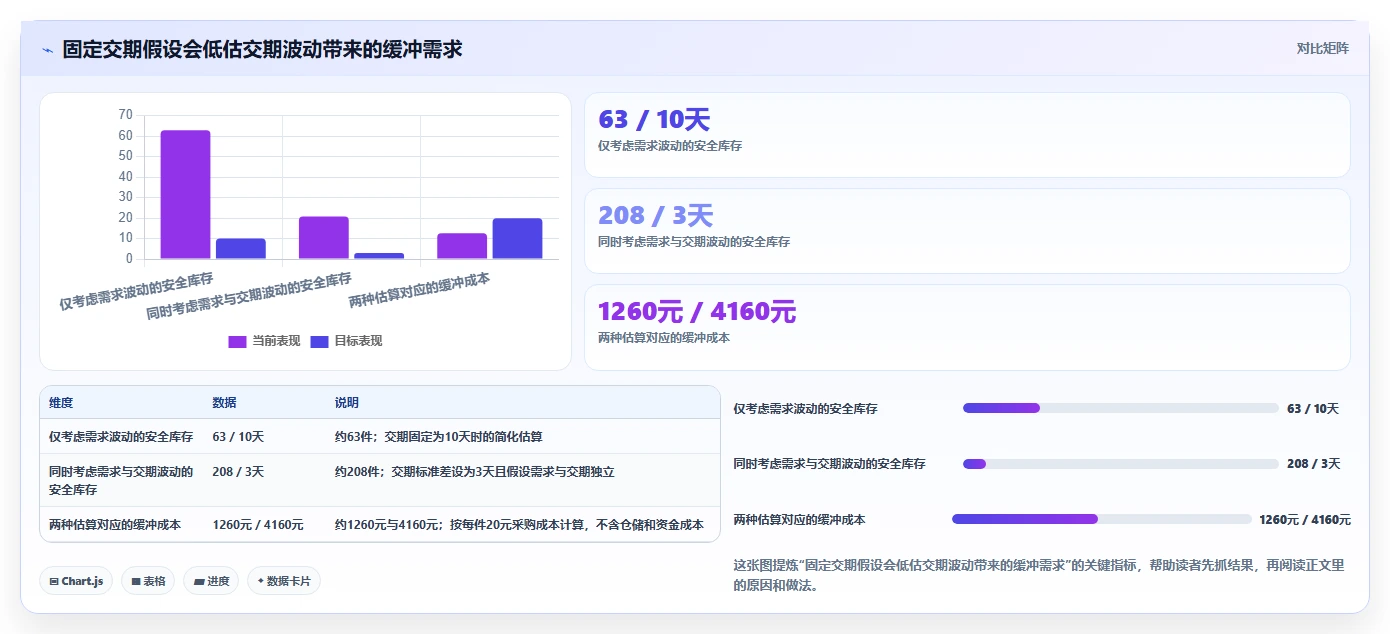Click blue bar in 两种估算对应的缓冲成本 group

click(517, 239)
